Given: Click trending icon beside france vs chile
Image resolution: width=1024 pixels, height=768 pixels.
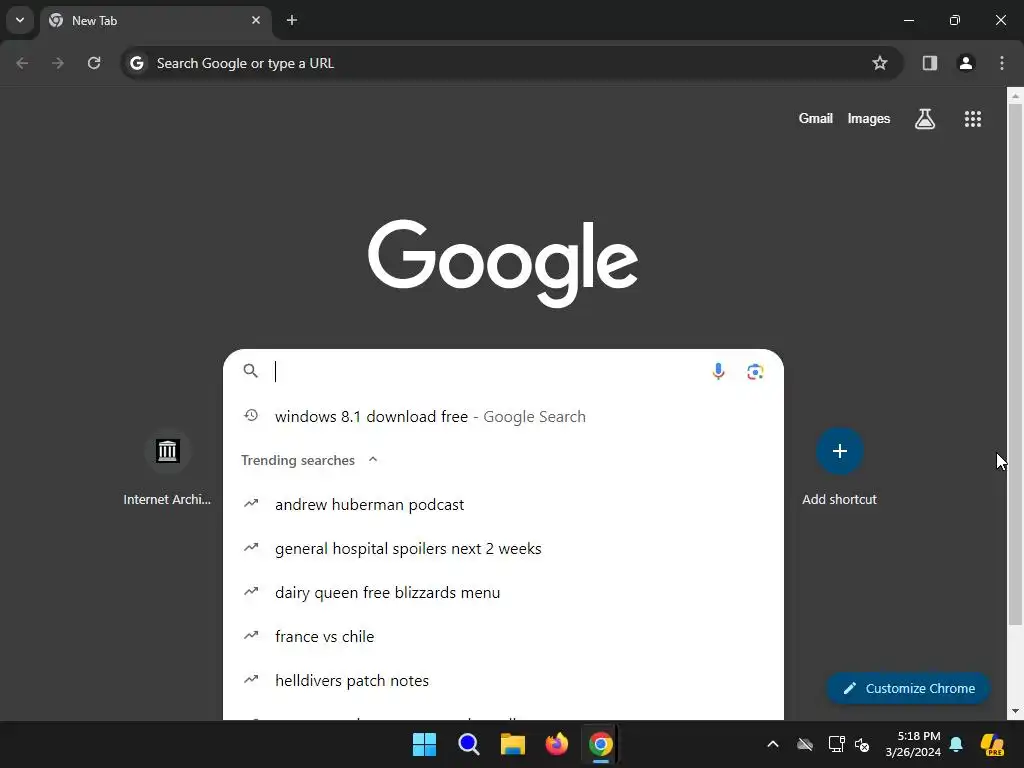Looking at the screenshot, I should coord(251,635).
